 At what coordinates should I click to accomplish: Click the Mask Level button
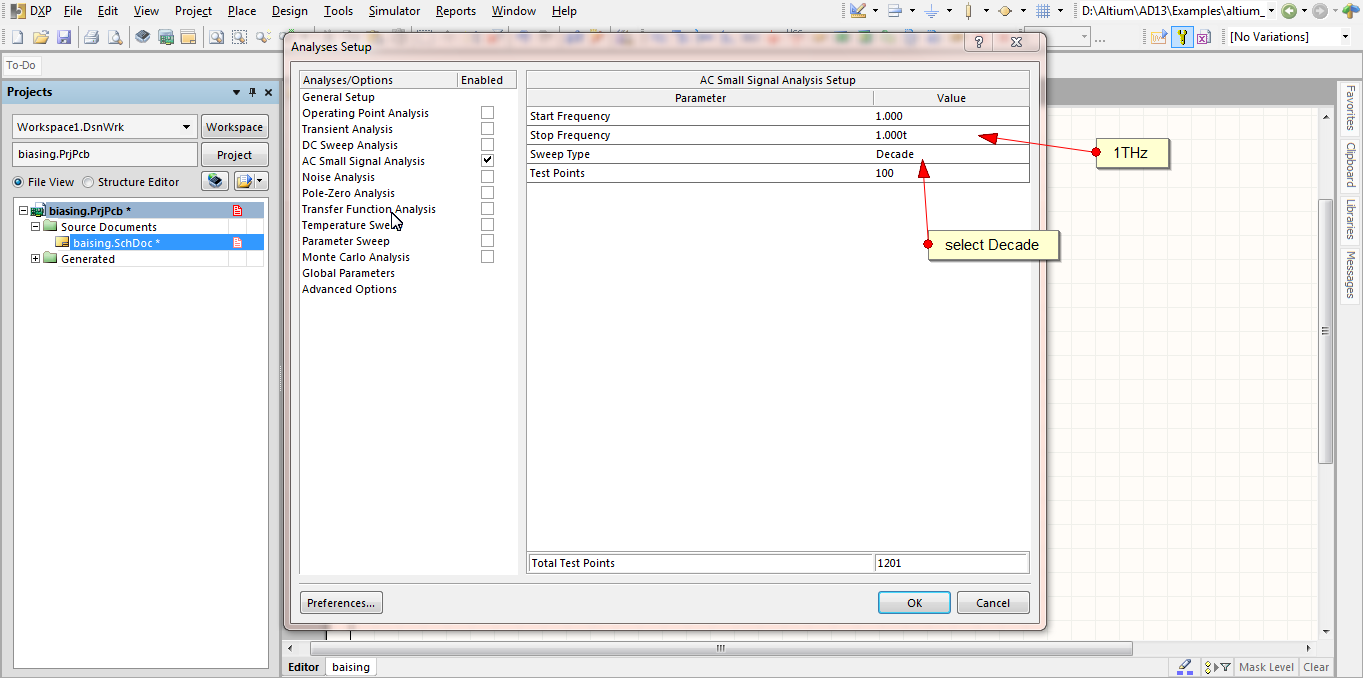point(1267,667)
